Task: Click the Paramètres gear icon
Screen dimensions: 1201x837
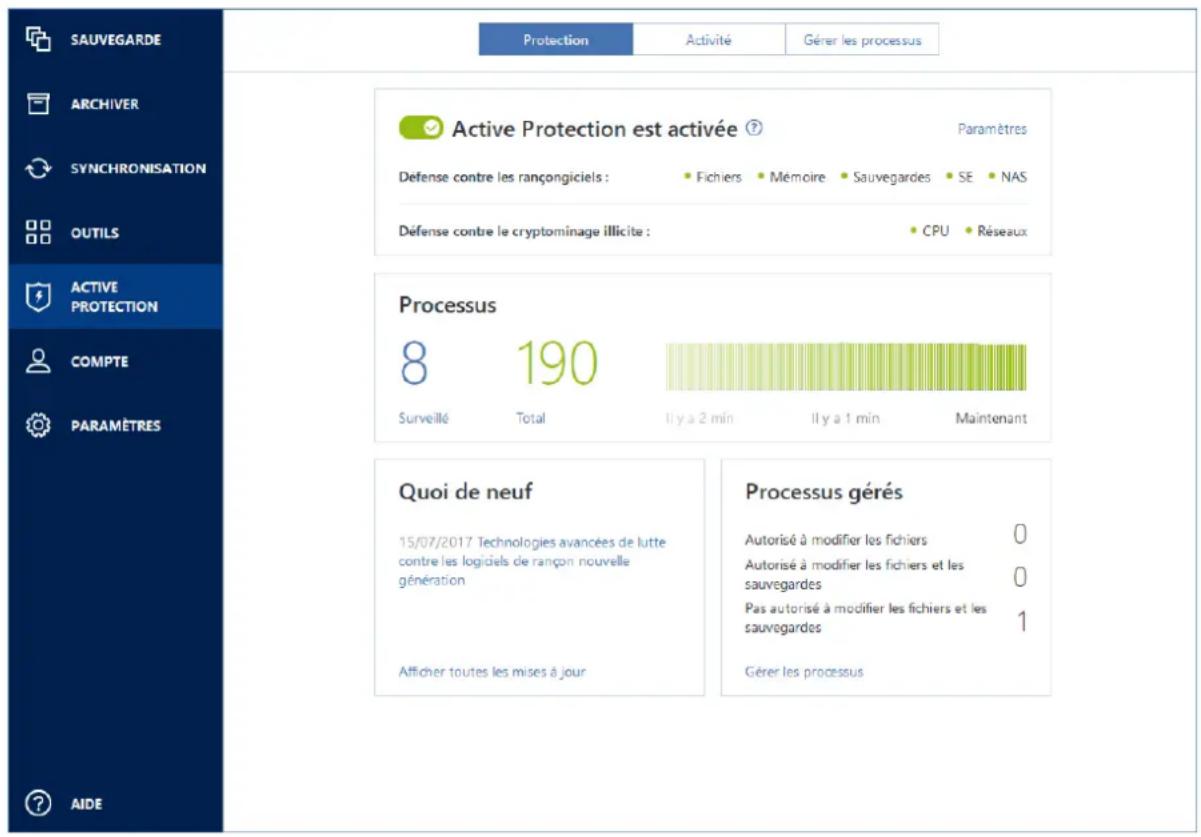Action: 37,426
